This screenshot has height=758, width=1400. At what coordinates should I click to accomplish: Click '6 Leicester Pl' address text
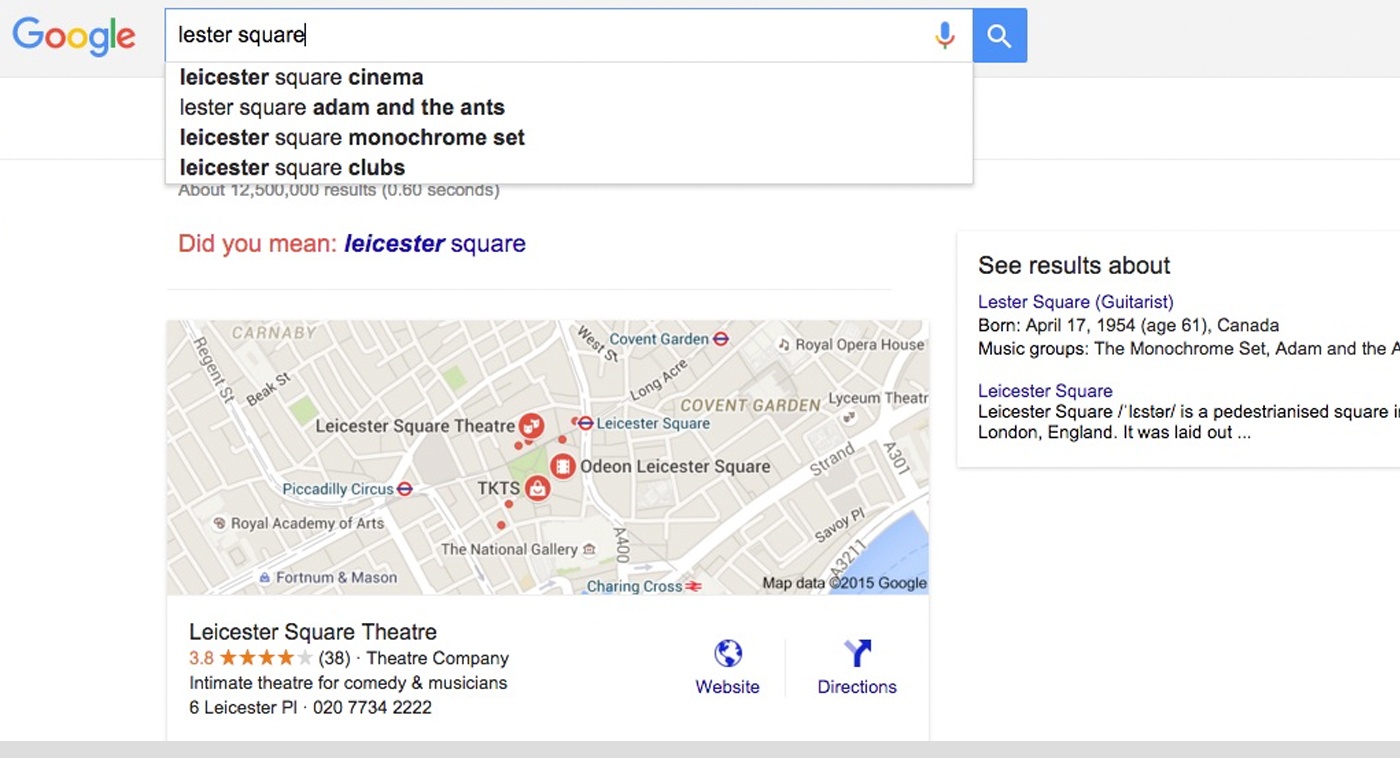pyautogui.click(x=244, y=707)
